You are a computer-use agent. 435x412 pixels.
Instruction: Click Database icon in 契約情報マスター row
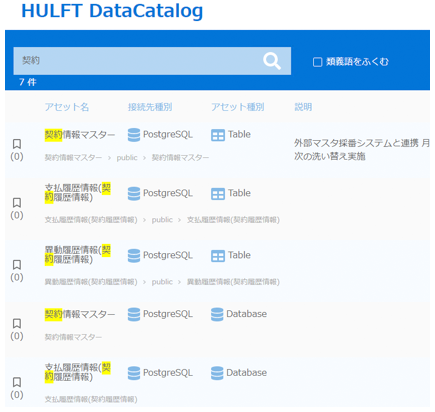217,314
